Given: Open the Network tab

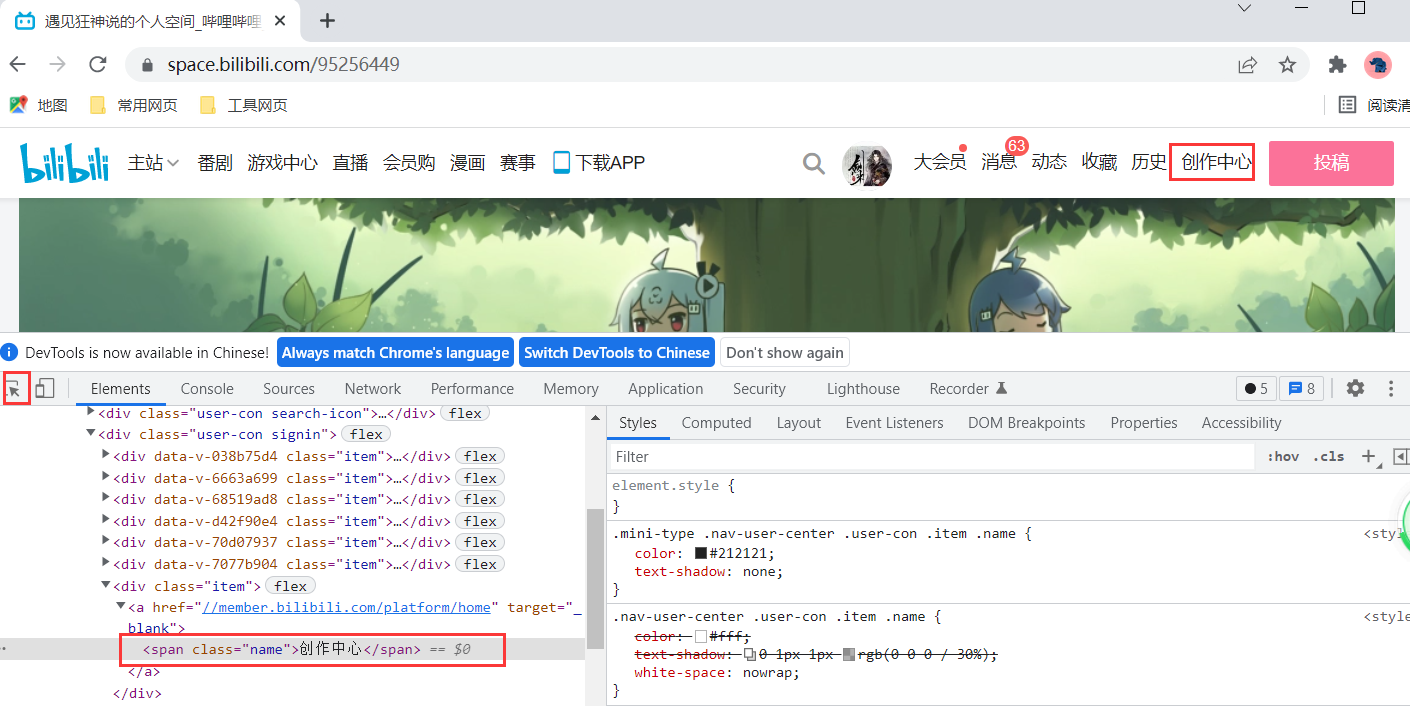Looking at the screenshot, I should (373, 389).
